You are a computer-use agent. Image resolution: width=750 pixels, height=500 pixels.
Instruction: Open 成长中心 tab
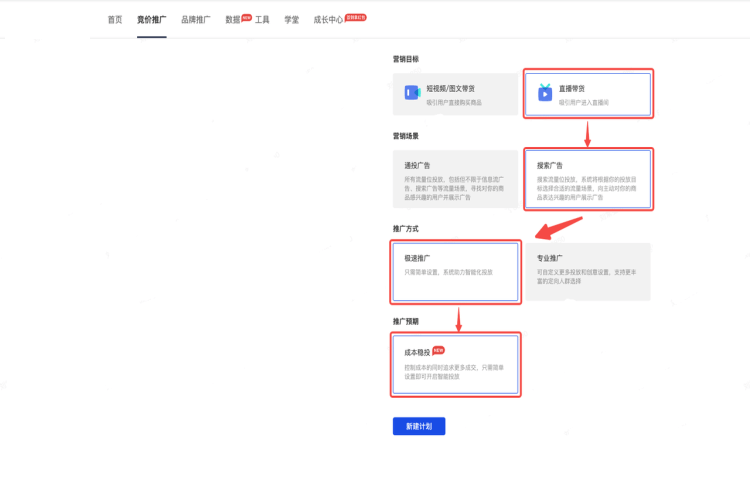click(329, 20)
